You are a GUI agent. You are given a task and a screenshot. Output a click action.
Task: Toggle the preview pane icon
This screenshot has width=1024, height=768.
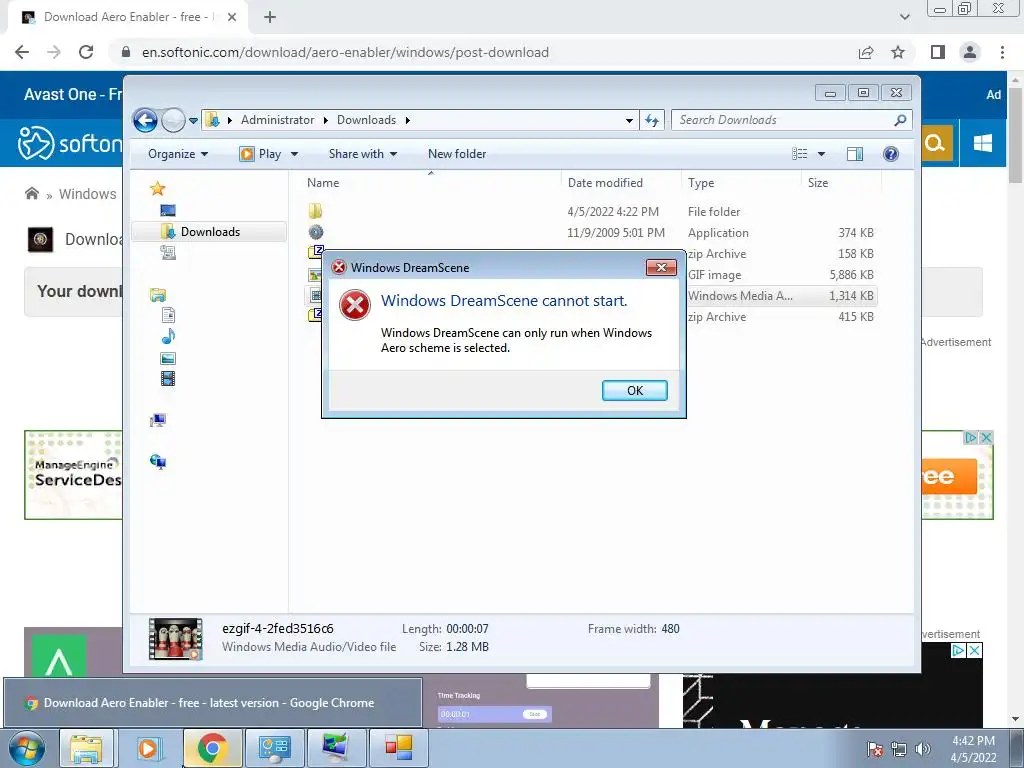click(x=854, y=154)
